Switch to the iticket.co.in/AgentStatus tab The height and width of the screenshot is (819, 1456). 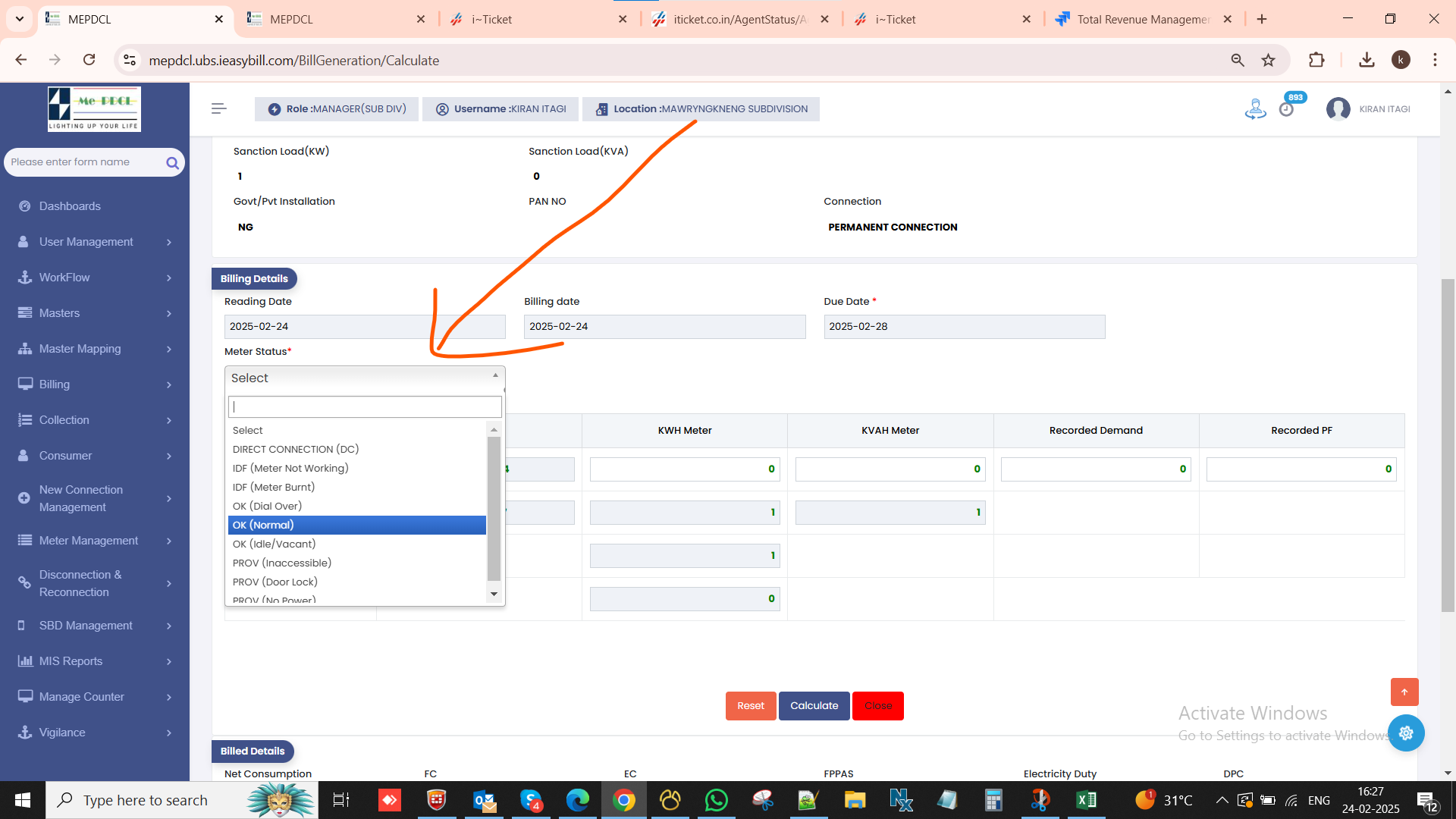pos(739,19)
